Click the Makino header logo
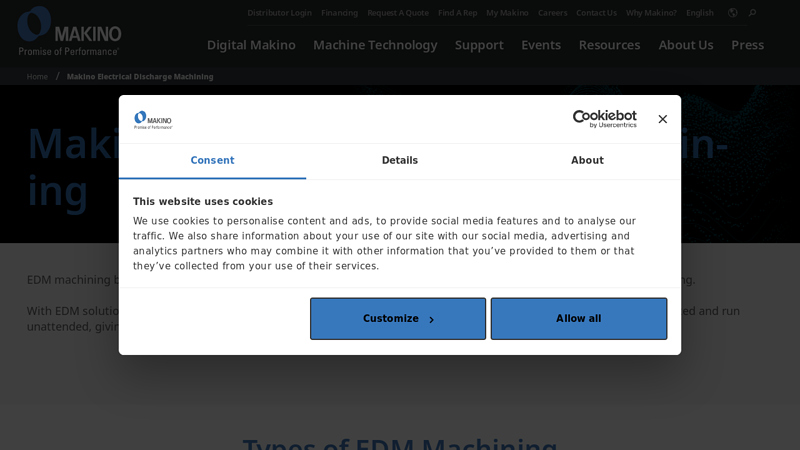Viewport: 800px width, 450px height. 70,31
